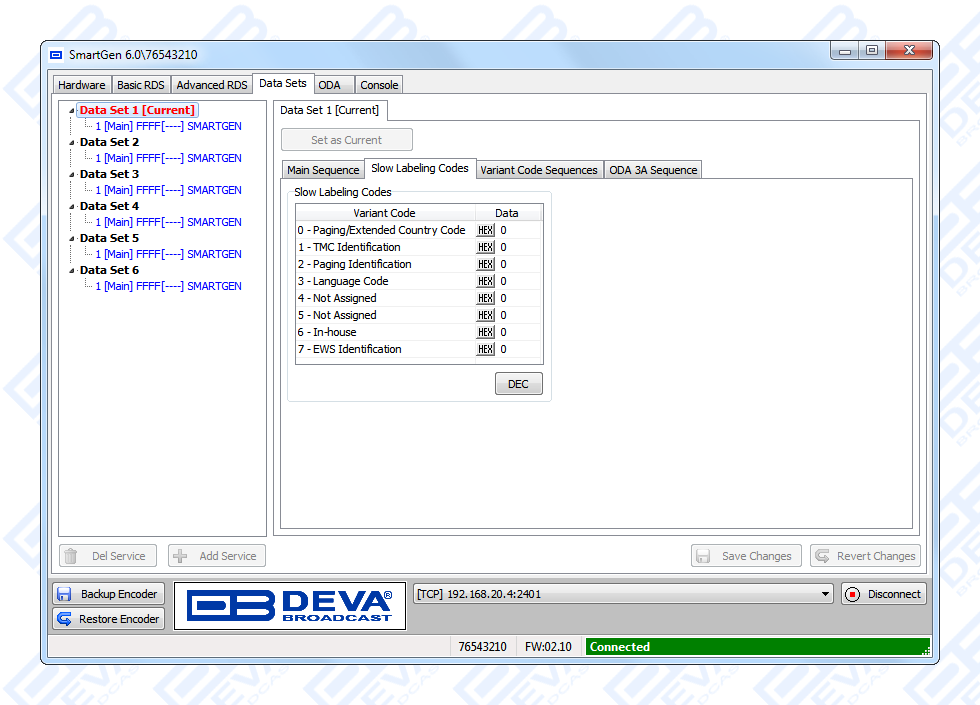Collapse the Data Set 1 tree node
This screenshot has width=980, height=705.
[x=71, y=111]
